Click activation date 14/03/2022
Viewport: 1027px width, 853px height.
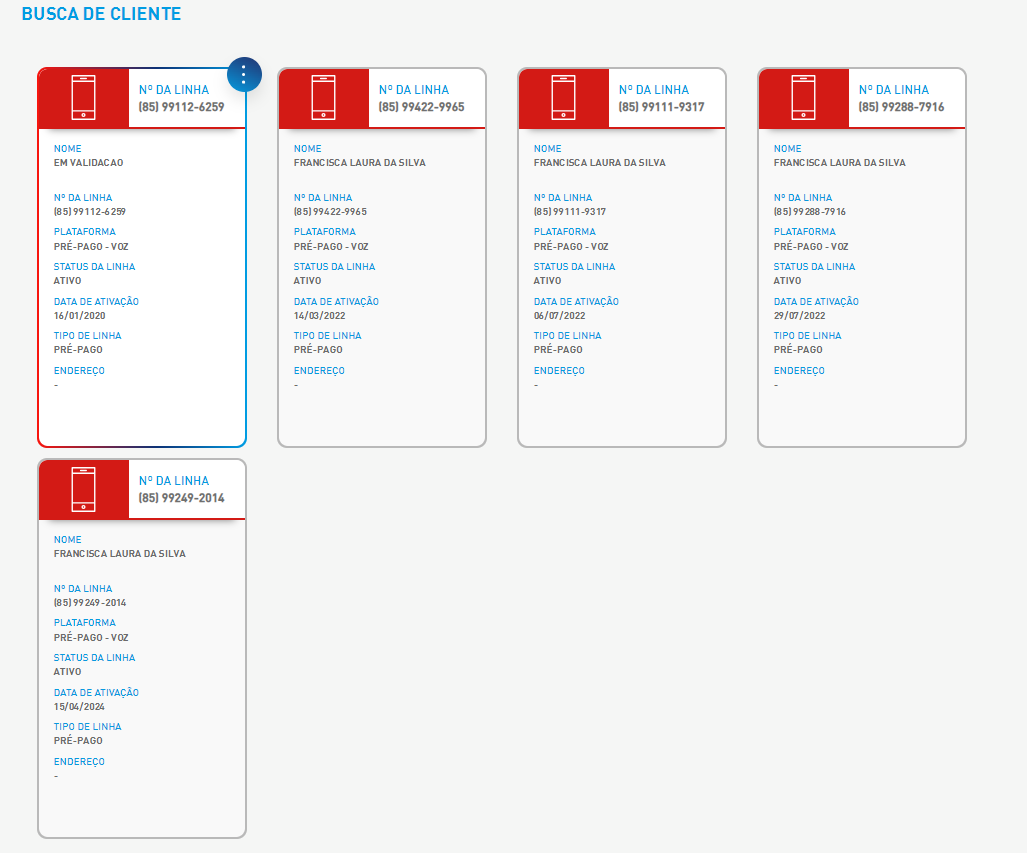(320, 316)
